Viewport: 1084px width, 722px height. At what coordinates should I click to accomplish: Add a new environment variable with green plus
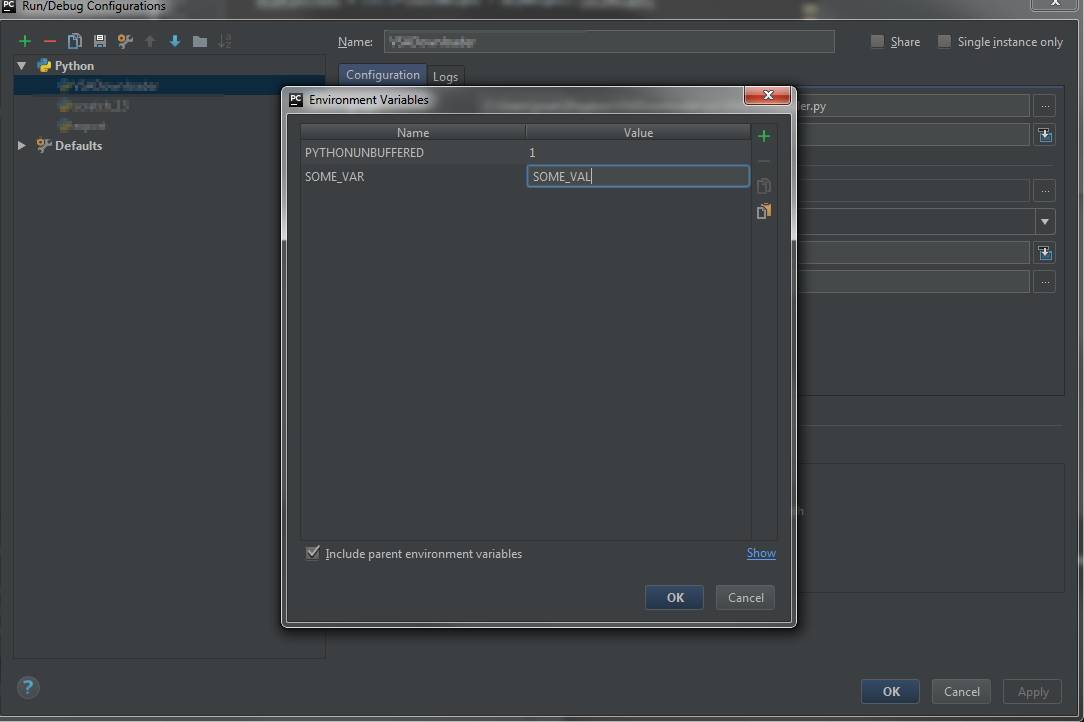[x=764, y=136]
